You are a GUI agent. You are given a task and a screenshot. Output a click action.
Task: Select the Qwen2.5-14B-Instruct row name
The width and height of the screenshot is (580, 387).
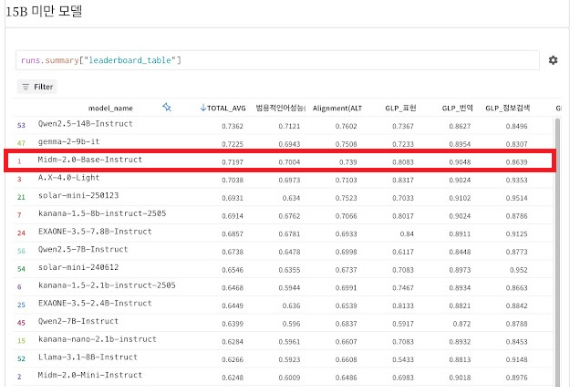click(x=85, y=124)
